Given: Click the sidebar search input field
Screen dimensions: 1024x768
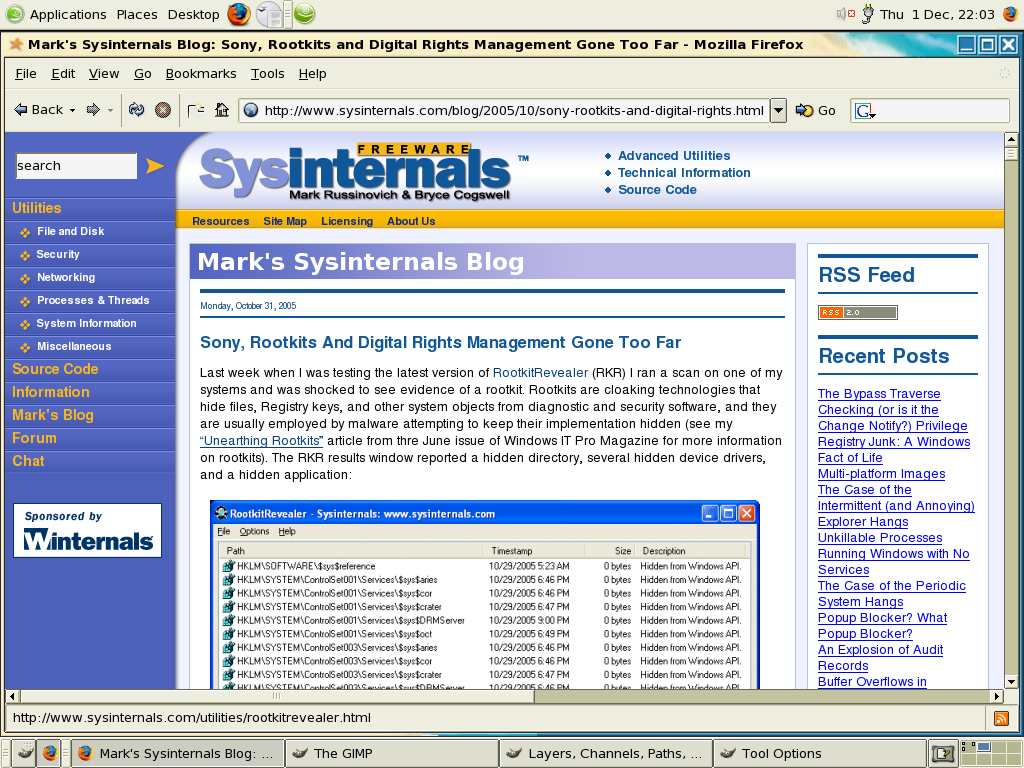Looking at the screenshot, I should pyautogui.click(x=76, y=166).
